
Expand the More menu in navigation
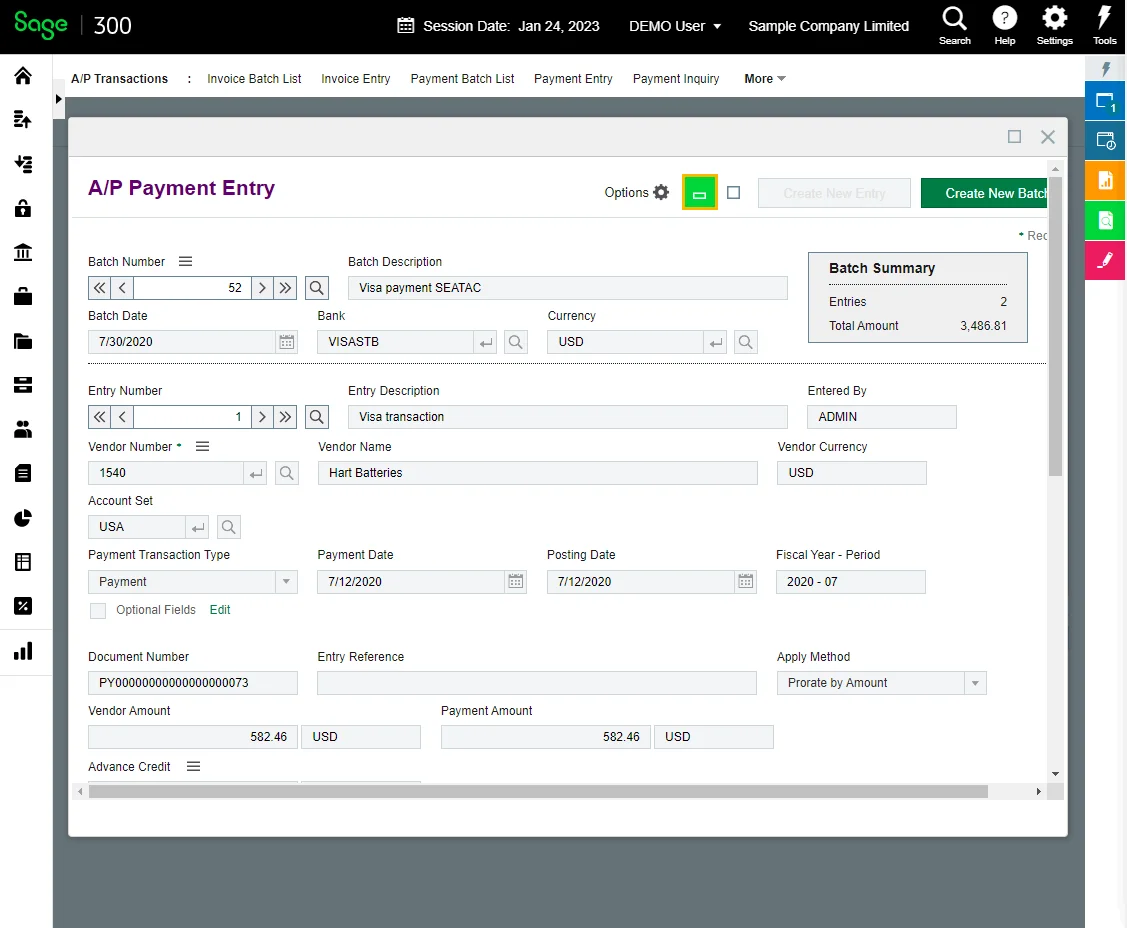[x=765, y=79]
